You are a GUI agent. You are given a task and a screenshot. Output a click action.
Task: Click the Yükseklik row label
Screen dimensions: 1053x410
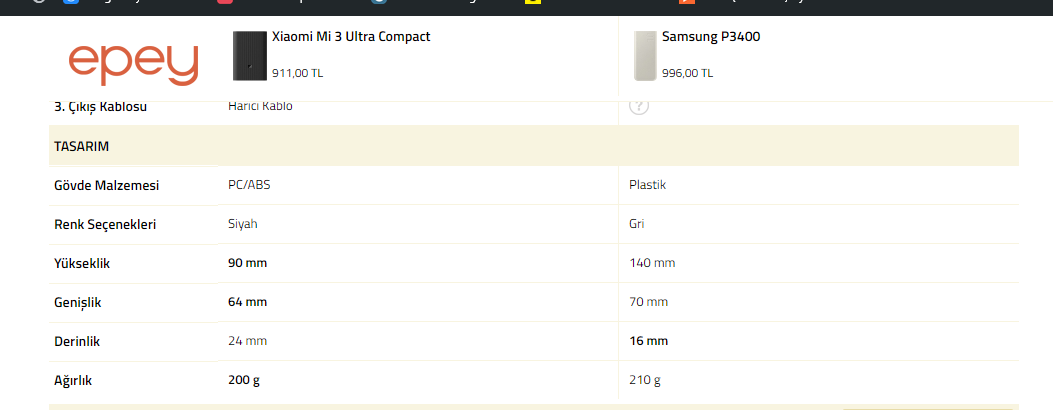pos(82,263)
